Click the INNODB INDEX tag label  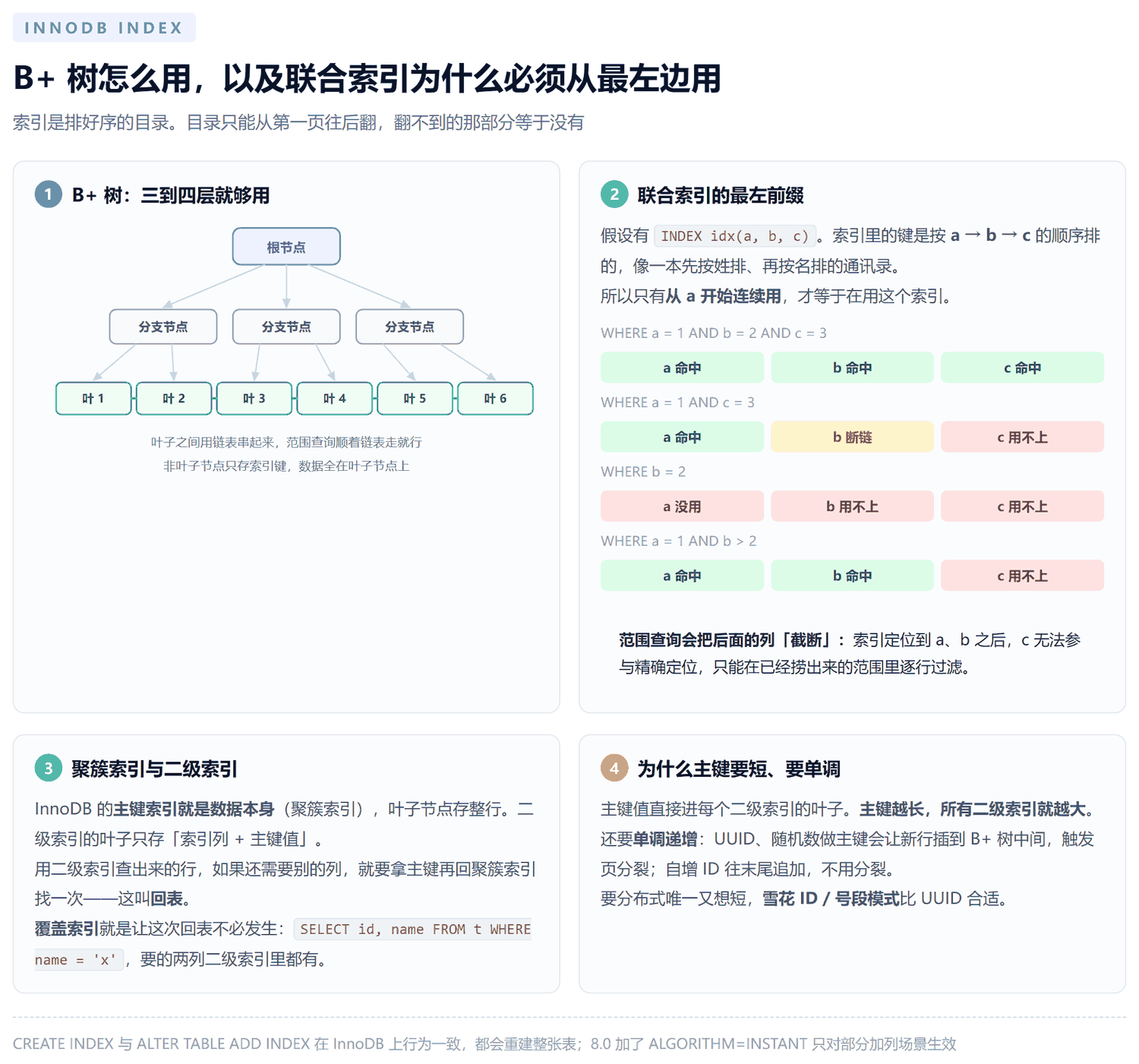(104, 28)
